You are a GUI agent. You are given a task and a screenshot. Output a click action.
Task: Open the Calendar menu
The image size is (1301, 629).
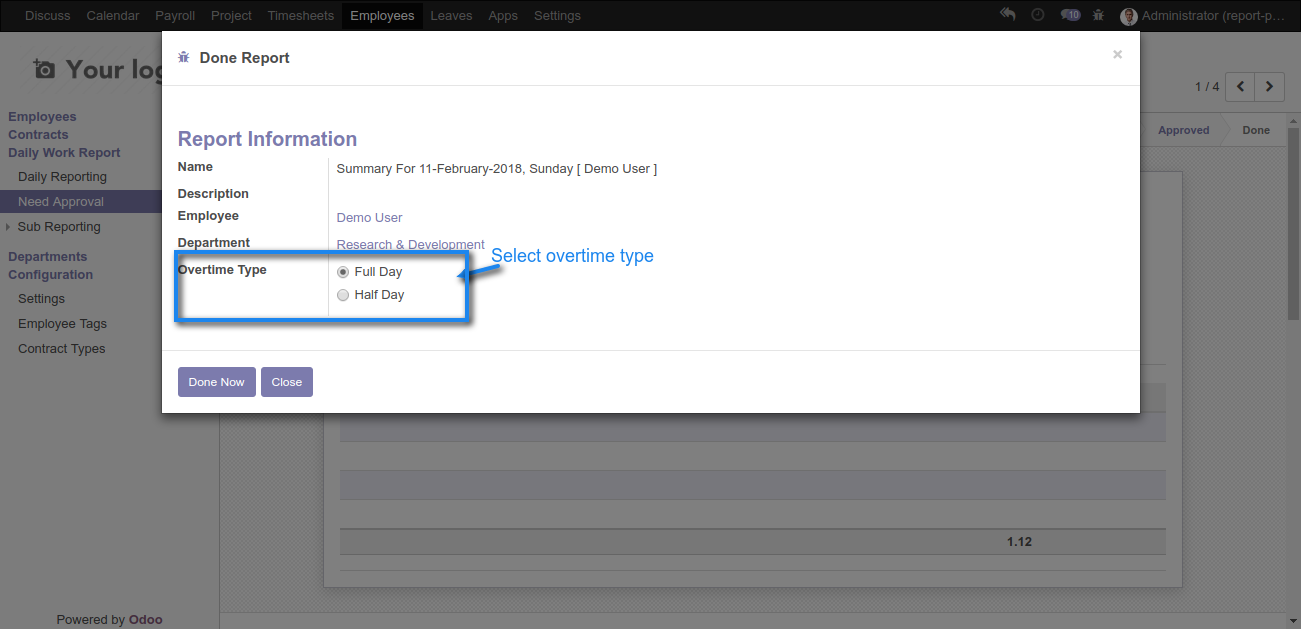(113, 15)
